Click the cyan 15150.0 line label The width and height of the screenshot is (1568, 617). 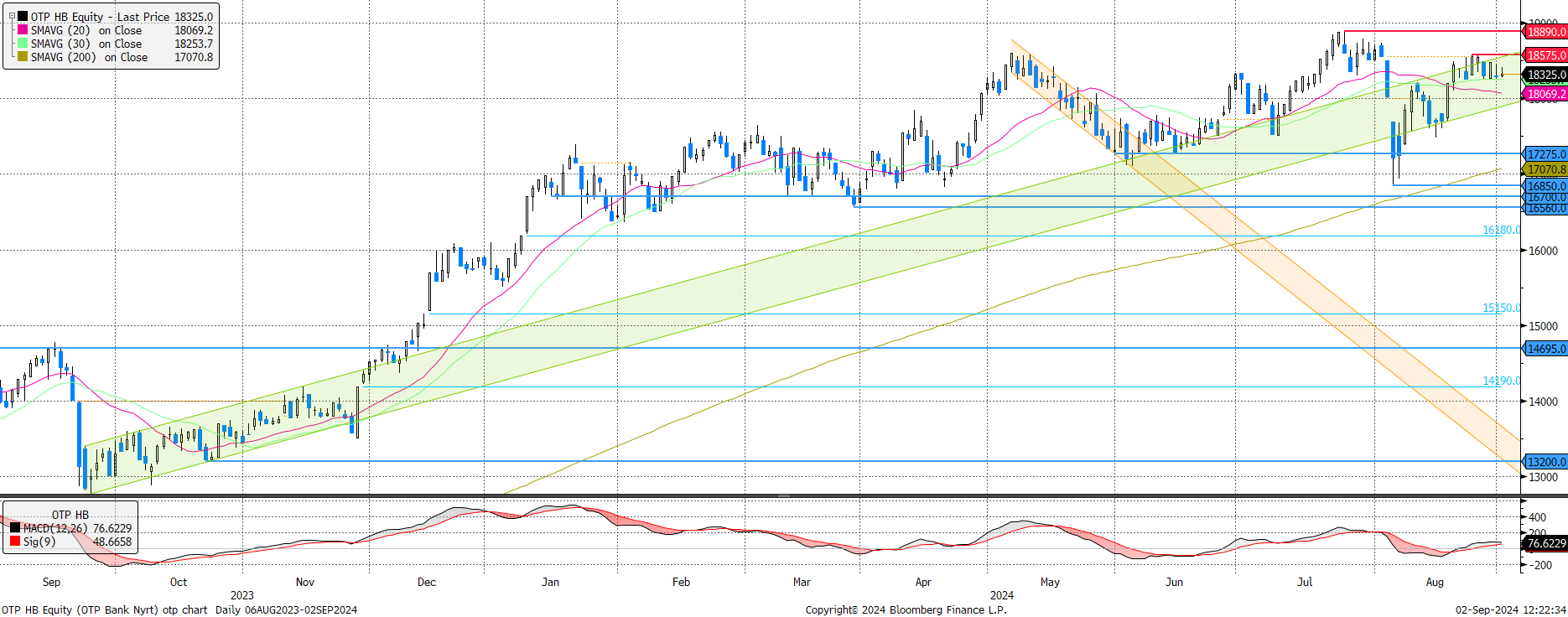tap(1501, 308)
